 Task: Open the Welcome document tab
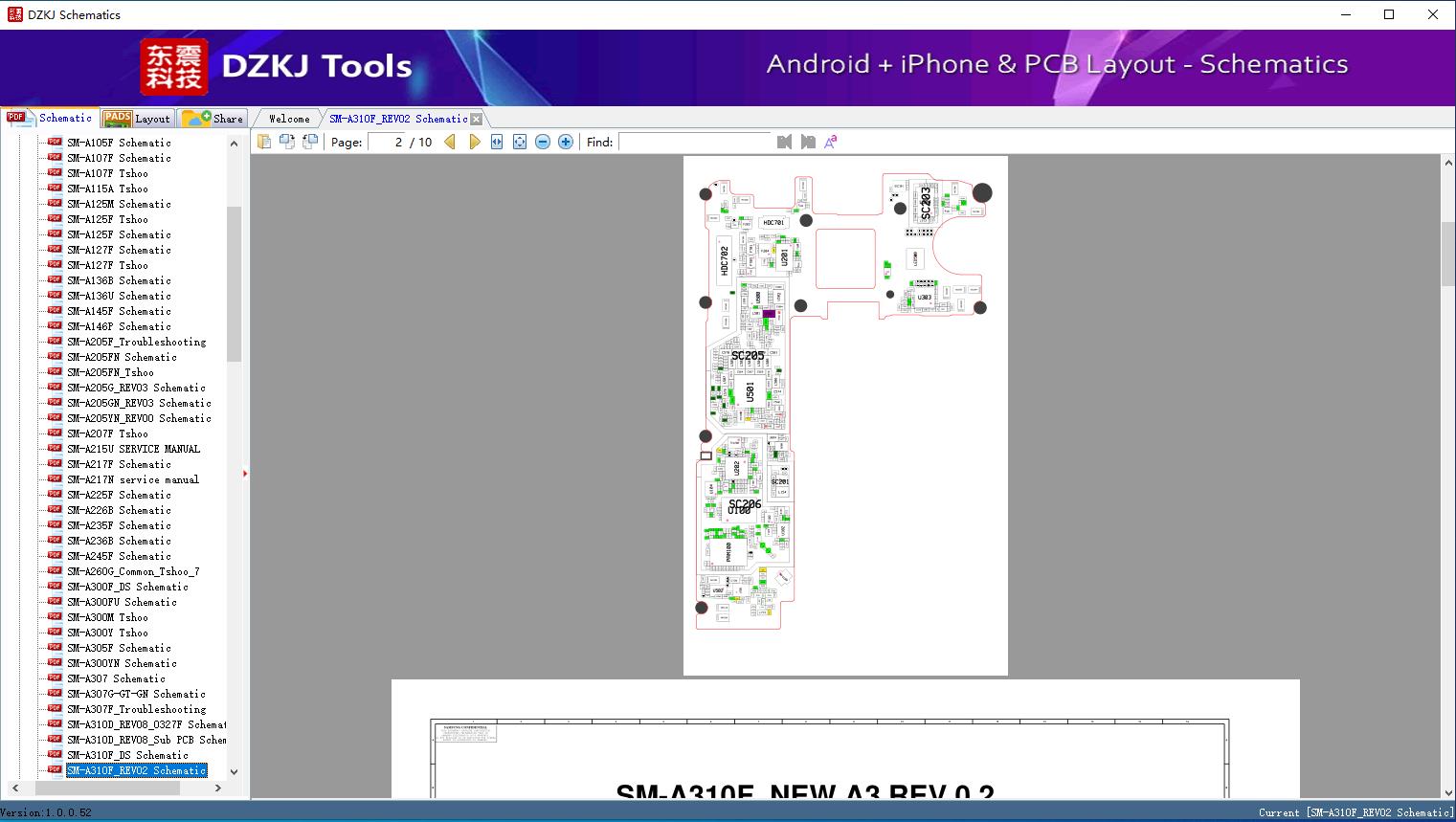point(289,119)
